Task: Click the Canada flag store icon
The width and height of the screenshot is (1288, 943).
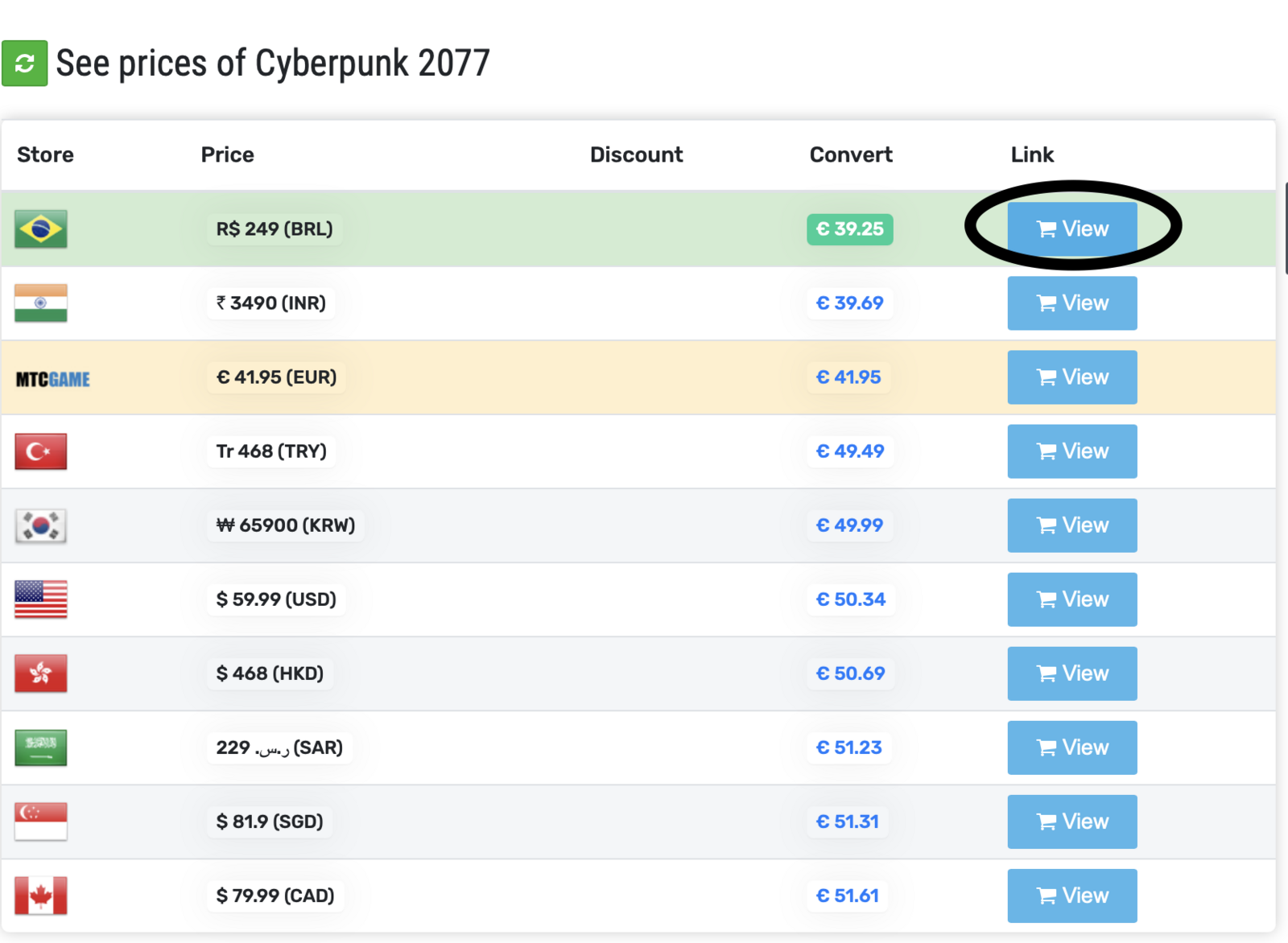Action: tap(41, 896)
